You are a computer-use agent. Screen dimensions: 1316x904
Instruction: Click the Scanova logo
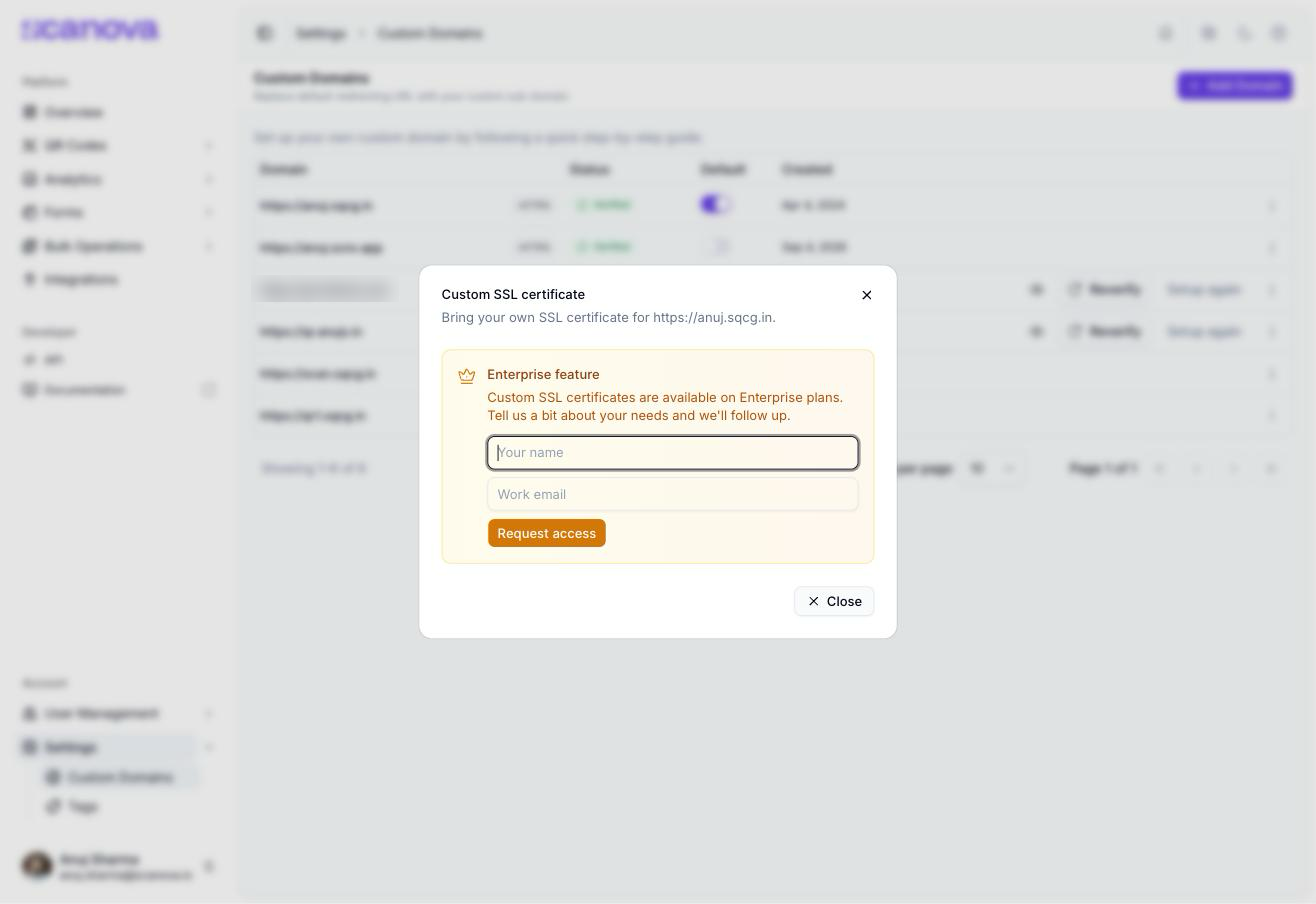tap(90, 30)
